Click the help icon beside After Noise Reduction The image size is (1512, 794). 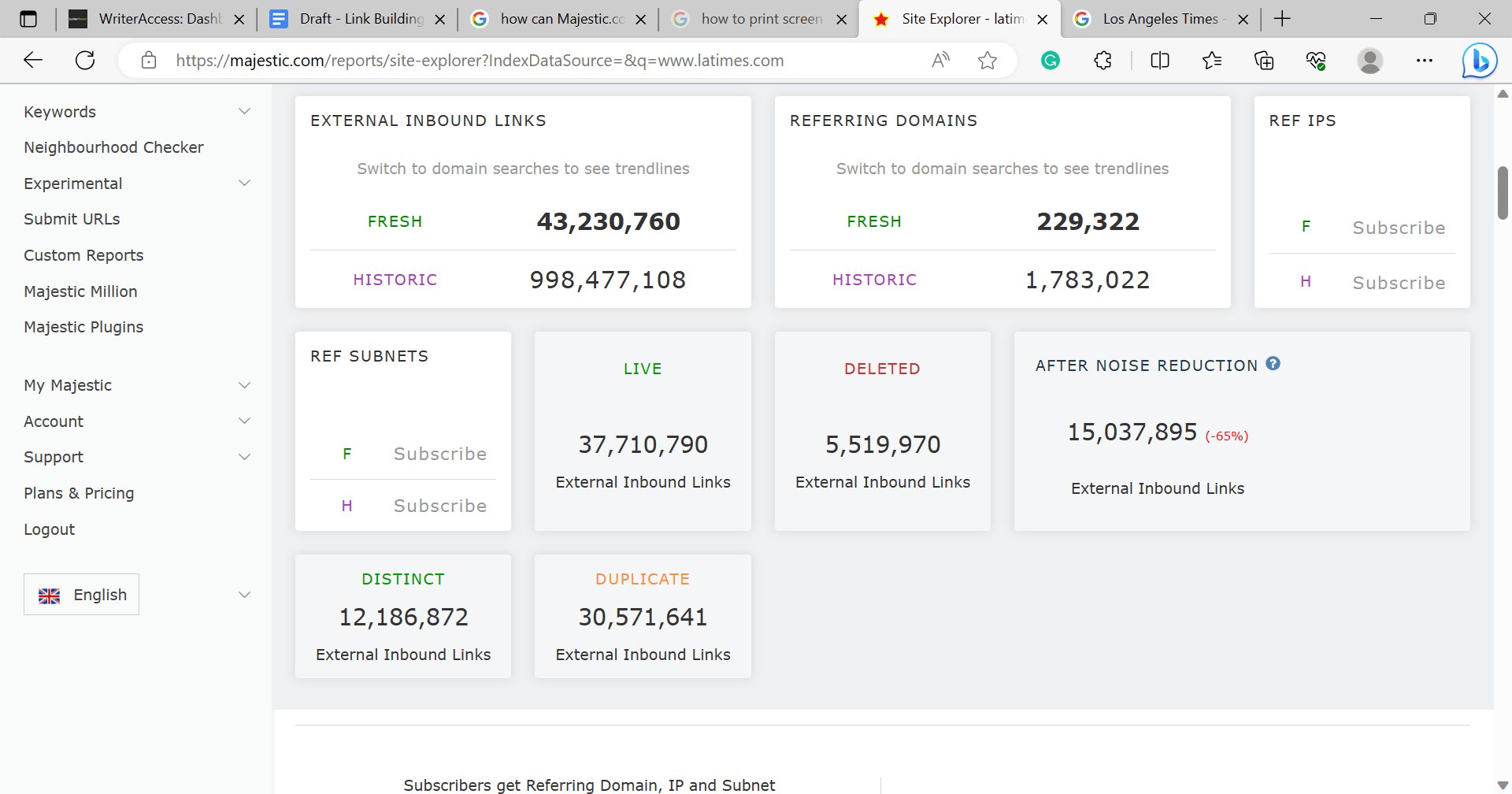1273,363
